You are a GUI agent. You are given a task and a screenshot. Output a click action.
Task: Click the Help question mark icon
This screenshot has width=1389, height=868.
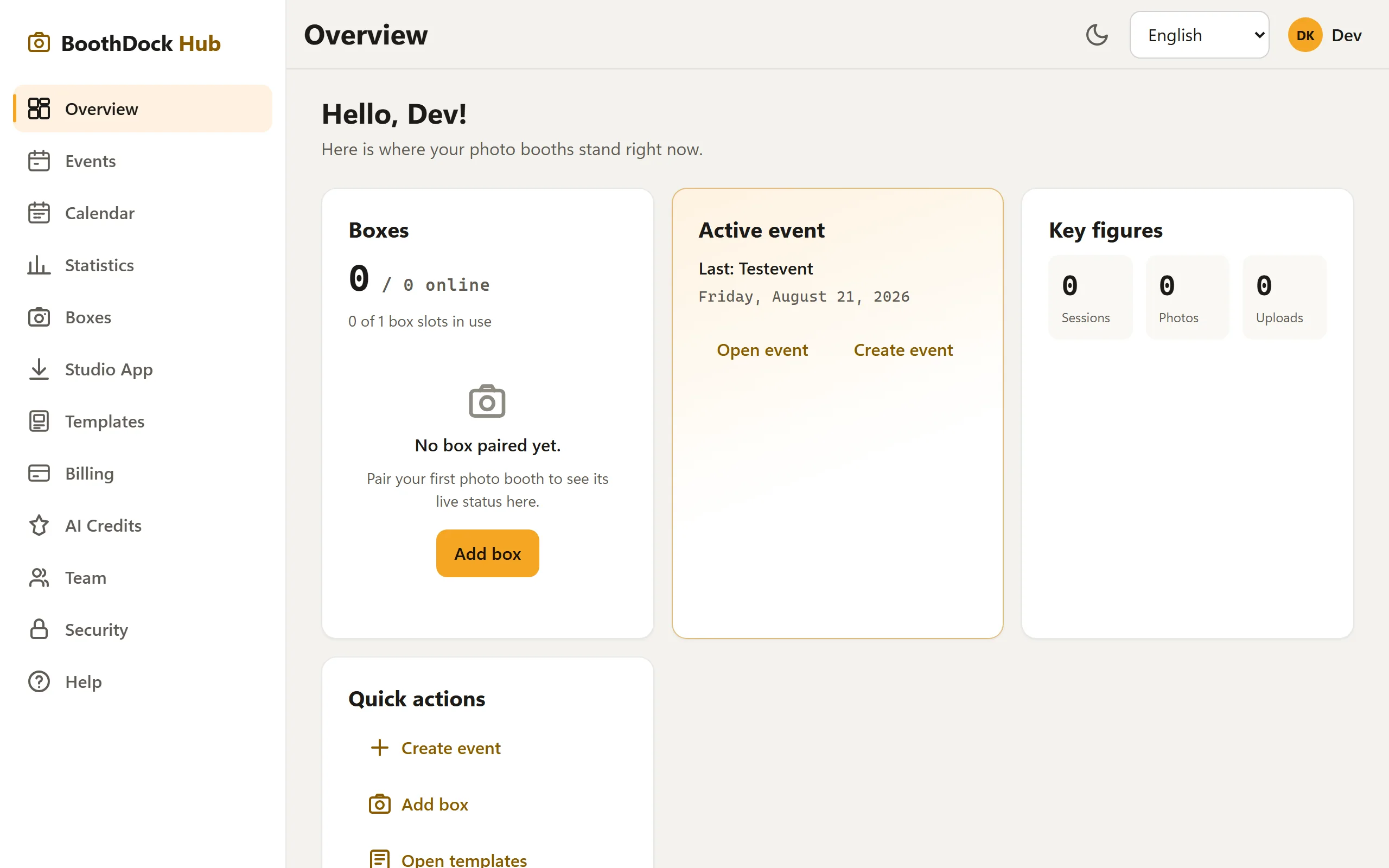[39, 682]
